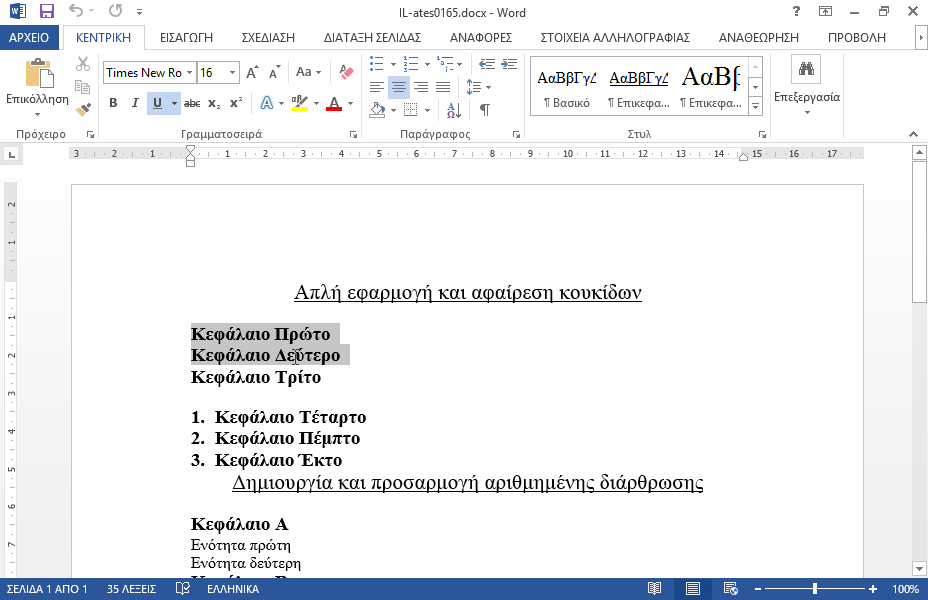Toggle subscript formatting

[214, 104]
